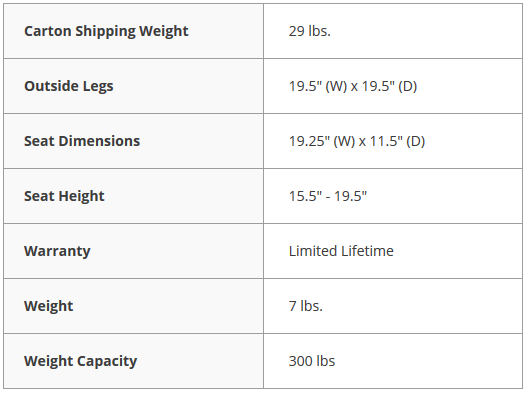Screen dimensions: 527x393
Task: Select the 15.5" - 19.5" value
Action: 328,196
